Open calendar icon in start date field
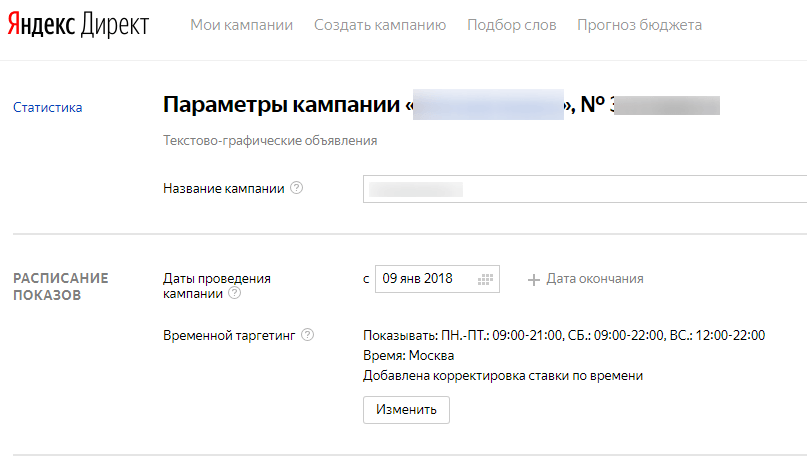This screenshot has width=807, height=461. click(486, 279)
